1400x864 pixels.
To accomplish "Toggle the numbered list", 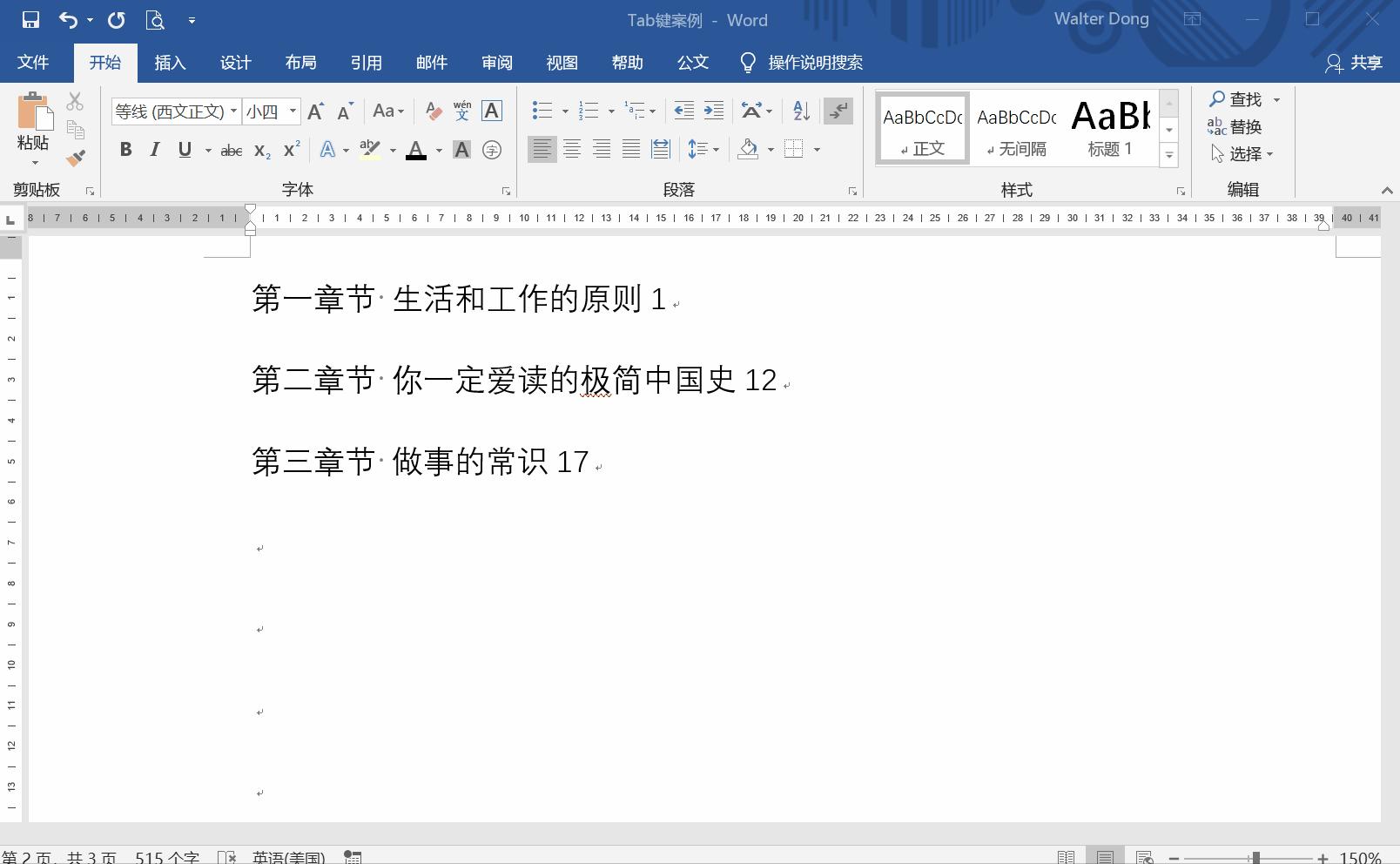I will click(x=587, y=111).
